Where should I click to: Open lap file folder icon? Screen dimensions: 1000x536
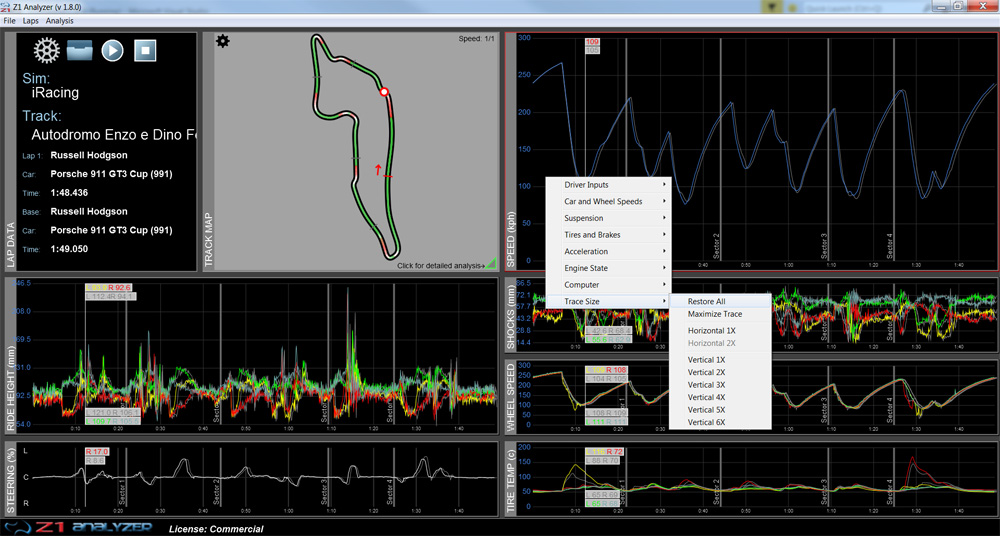point(80,50)
